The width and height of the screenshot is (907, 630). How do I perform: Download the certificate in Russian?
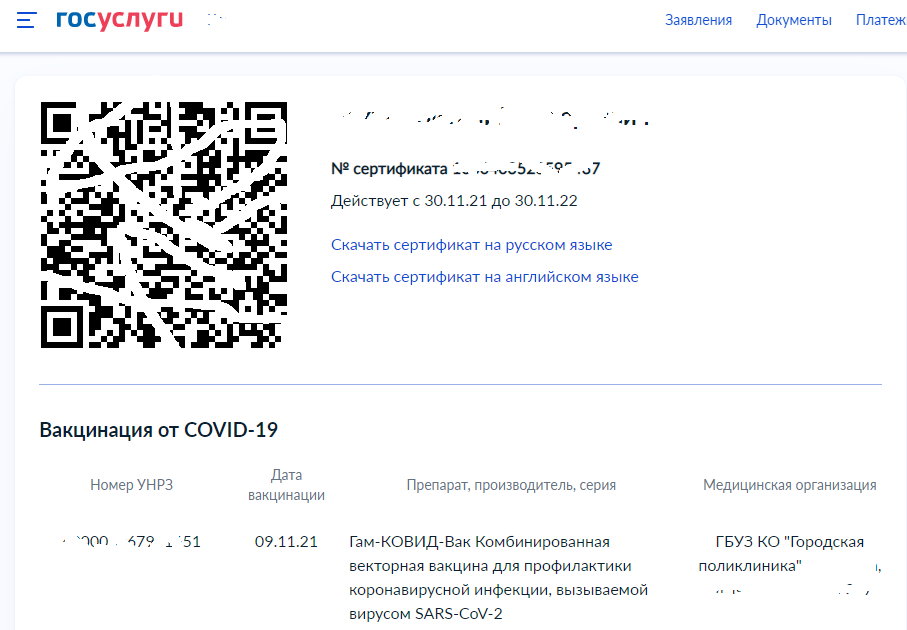coord(471,245)
